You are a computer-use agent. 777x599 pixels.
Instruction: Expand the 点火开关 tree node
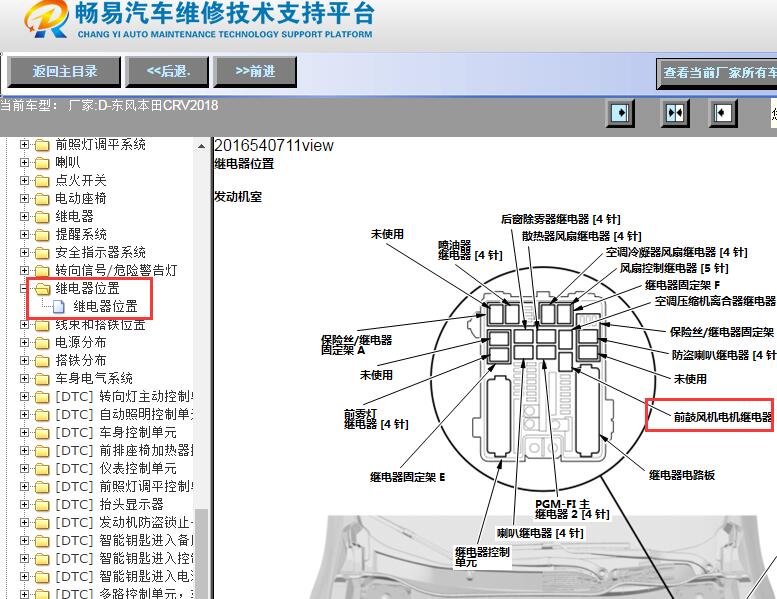24,180
